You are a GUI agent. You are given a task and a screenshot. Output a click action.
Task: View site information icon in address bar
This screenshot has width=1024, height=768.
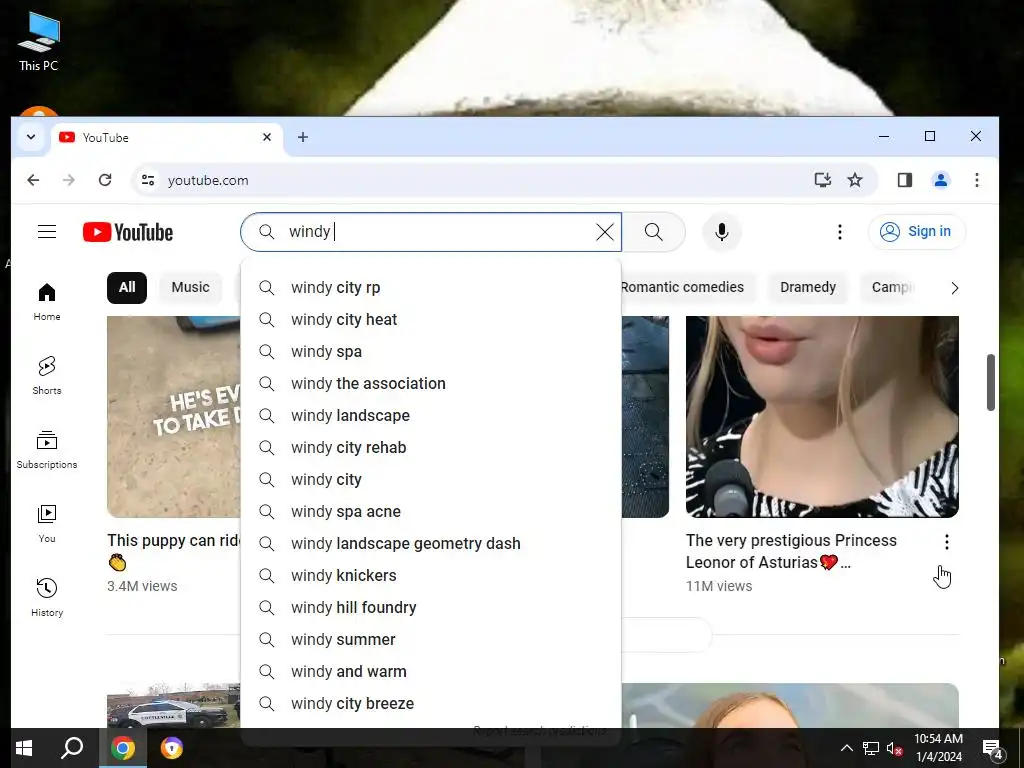point(148,180)
